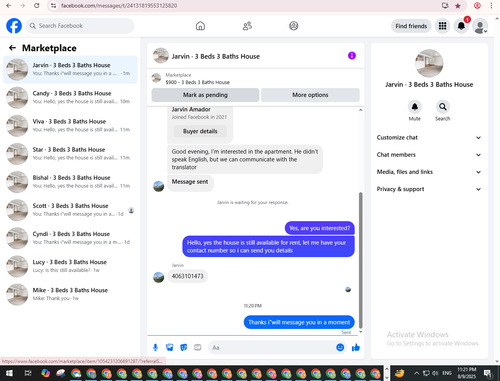Open the Menu grid icon

(x=442, y=26)
